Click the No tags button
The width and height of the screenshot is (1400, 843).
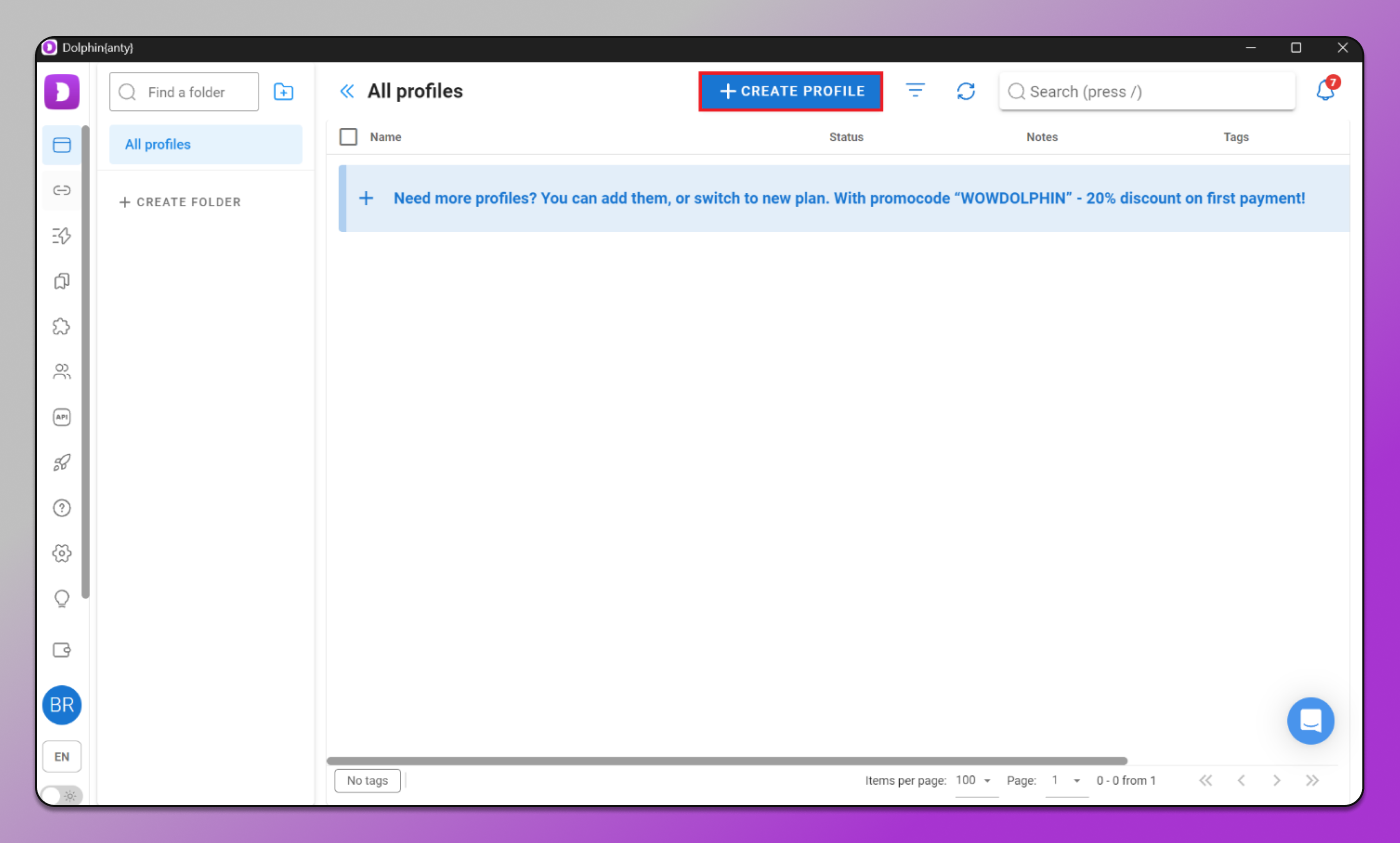tap(367, 780)
